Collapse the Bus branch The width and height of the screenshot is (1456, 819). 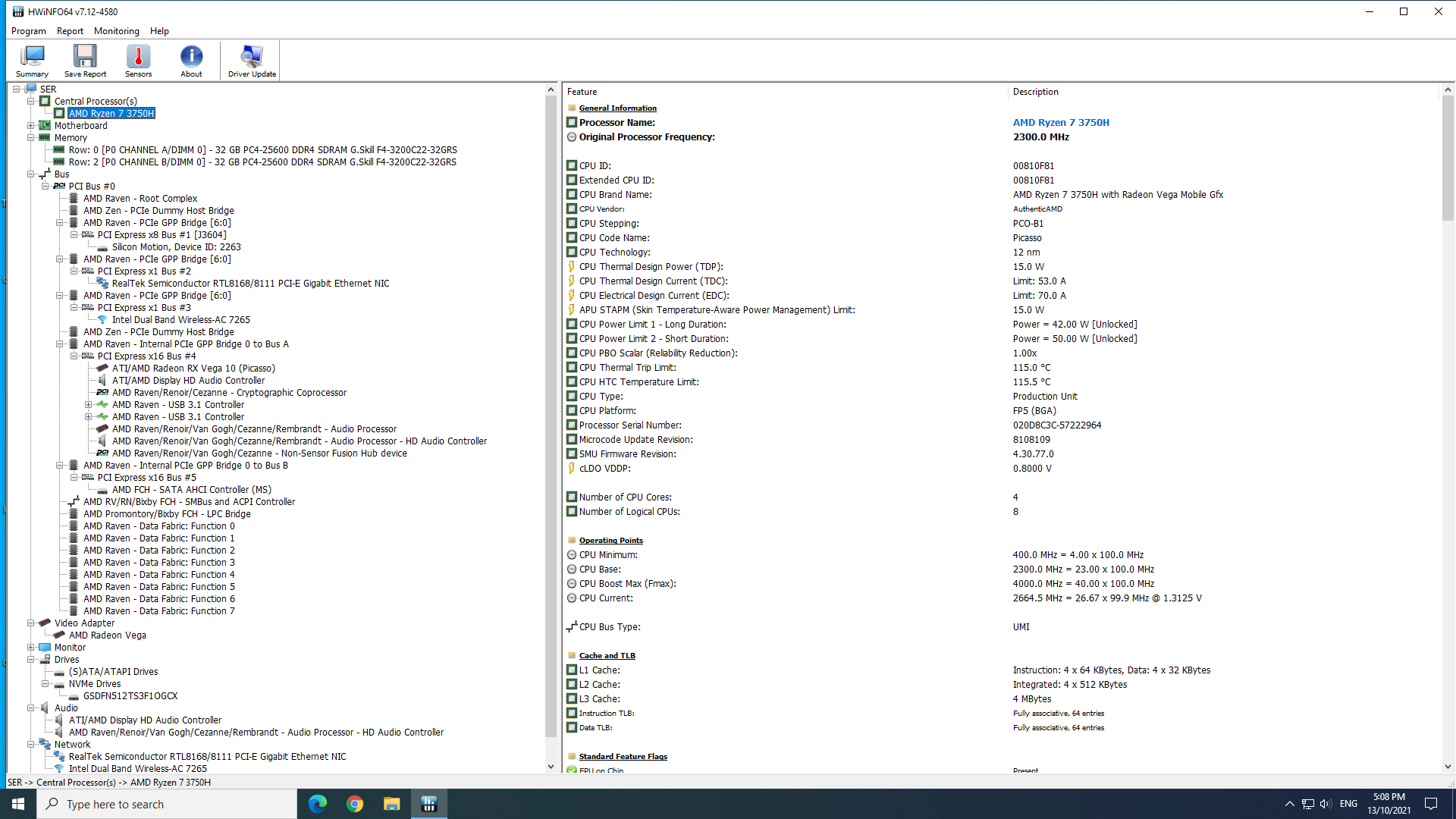tap(31, 174)
